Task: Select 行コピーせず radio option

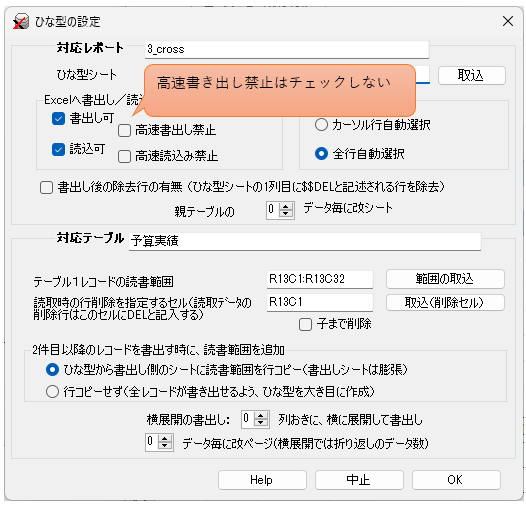Action: click(x=52, y=391)
